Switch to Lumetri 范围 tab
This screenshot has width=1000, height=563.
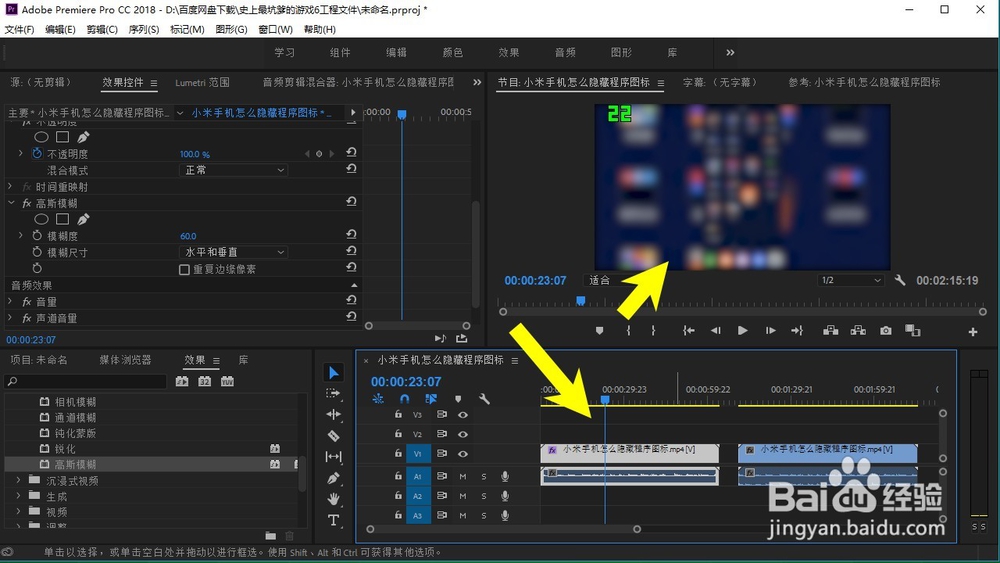coord(202,82)
